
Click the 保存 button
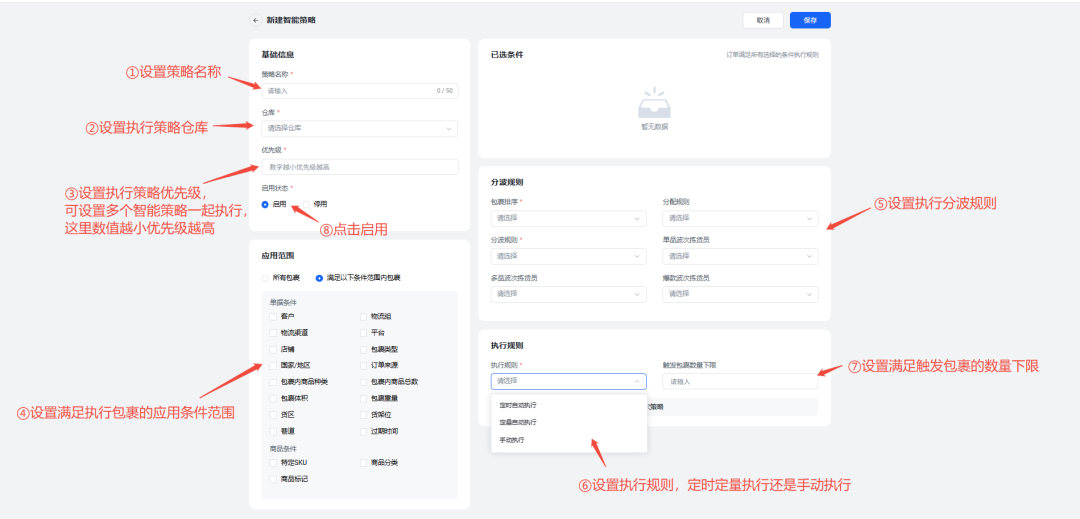coord(809,20)
